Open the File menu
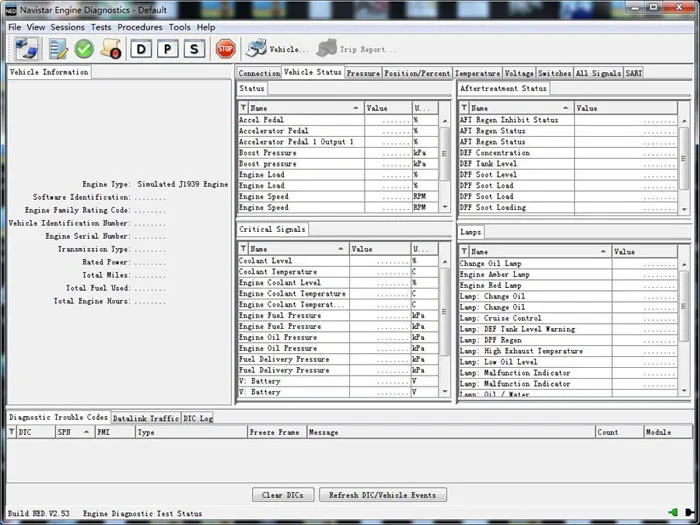The image size is (700, 525). [14, 27]
